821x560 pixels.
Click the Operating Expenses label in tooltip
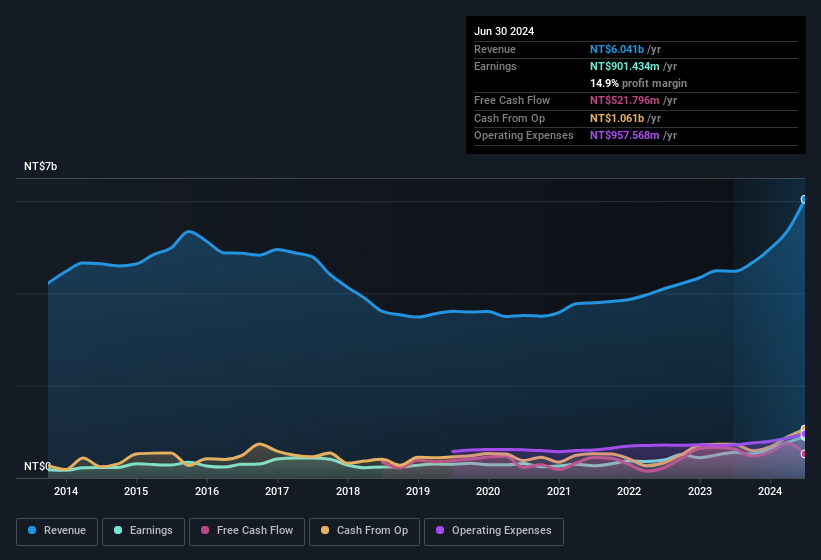click(524, 136)
